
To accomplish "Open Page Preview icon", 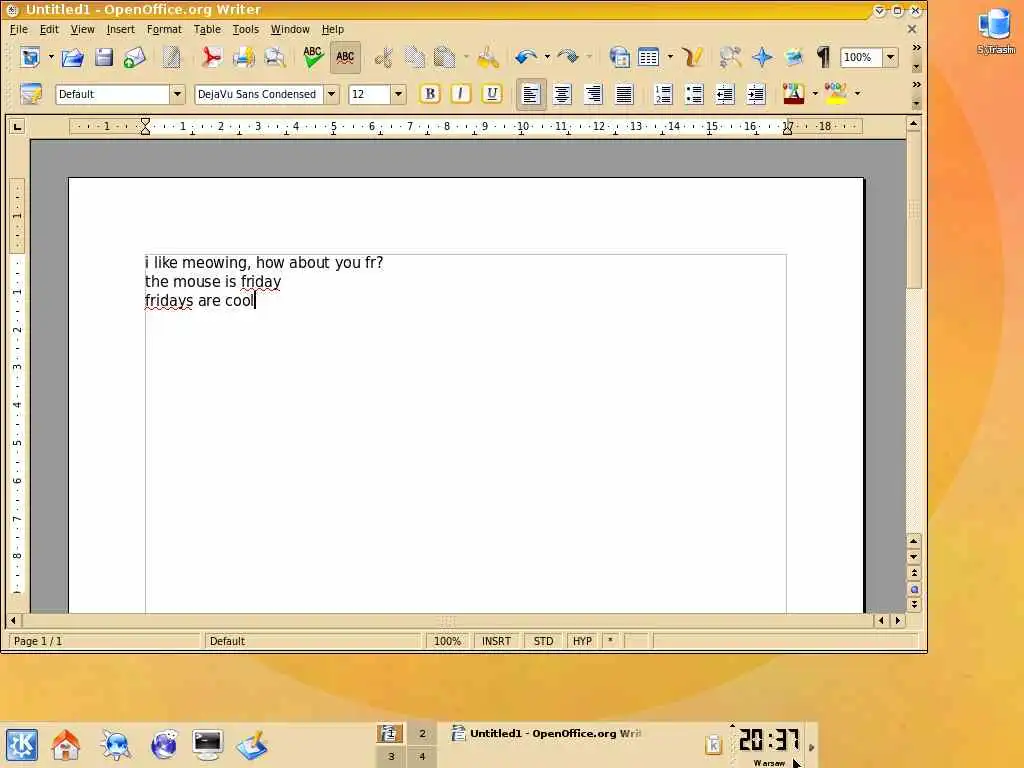I will (275, 57).
